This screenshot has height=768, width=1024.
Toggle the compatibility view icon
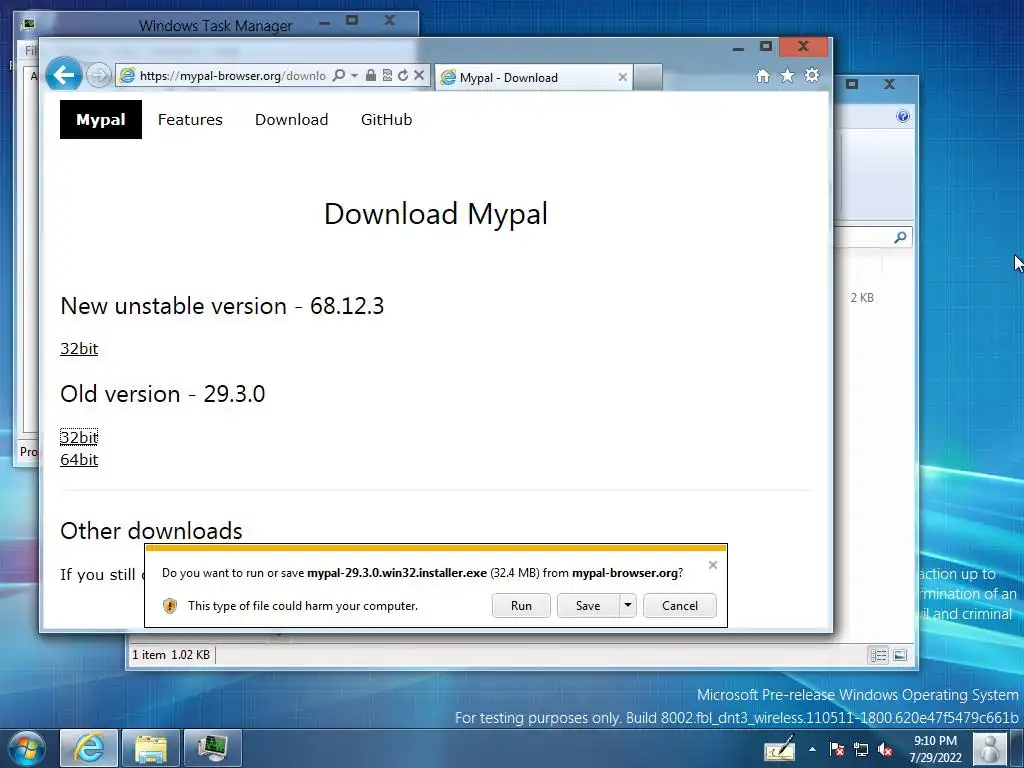coord(387,76)
